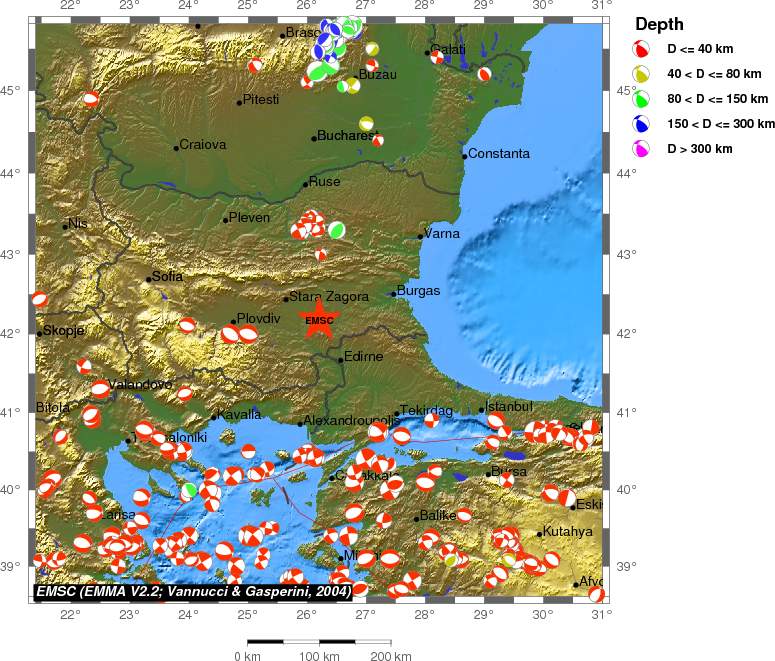Click the Plovdiv city label
This screenshot has width=775, height=661.
click(x=258, y=318)
